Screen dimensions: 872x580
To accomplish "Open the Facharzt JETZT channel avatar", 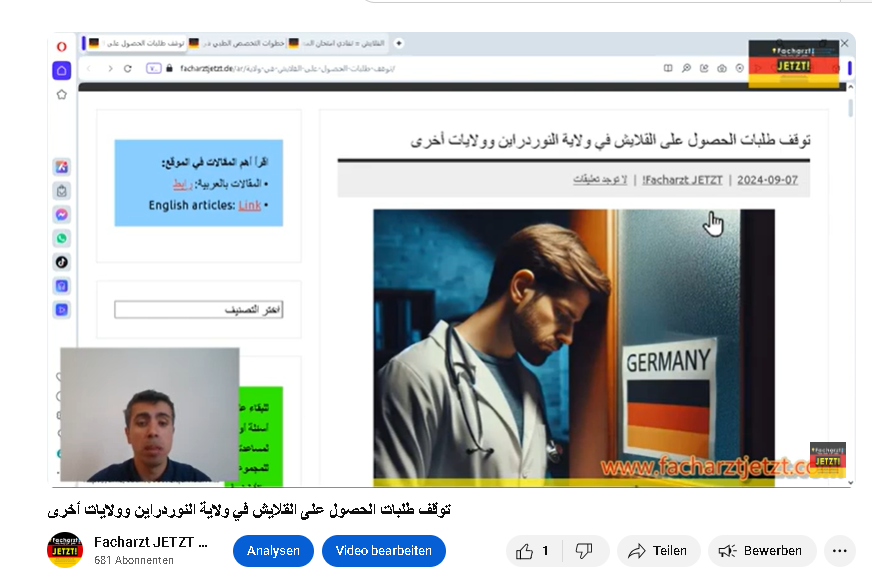I will pos(65,550).
